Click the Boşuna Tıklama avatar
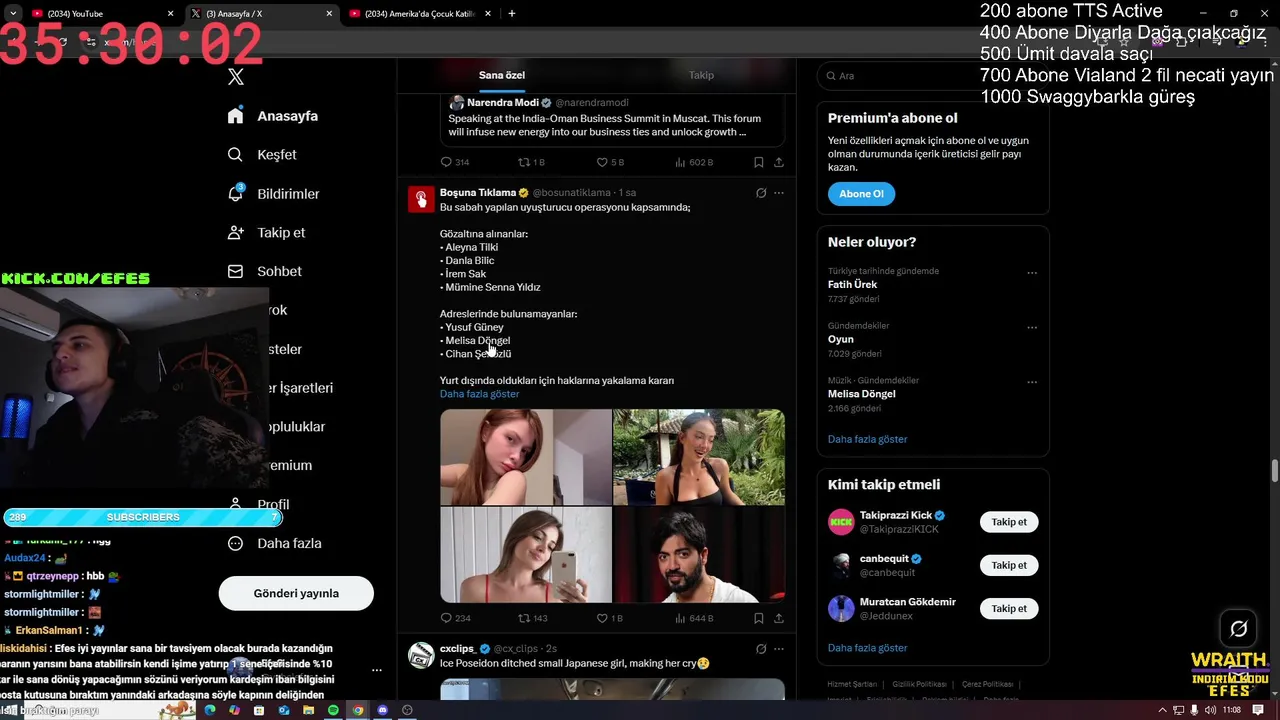The height and width of the screenshot is (720, 1280). tap(421, 199)
